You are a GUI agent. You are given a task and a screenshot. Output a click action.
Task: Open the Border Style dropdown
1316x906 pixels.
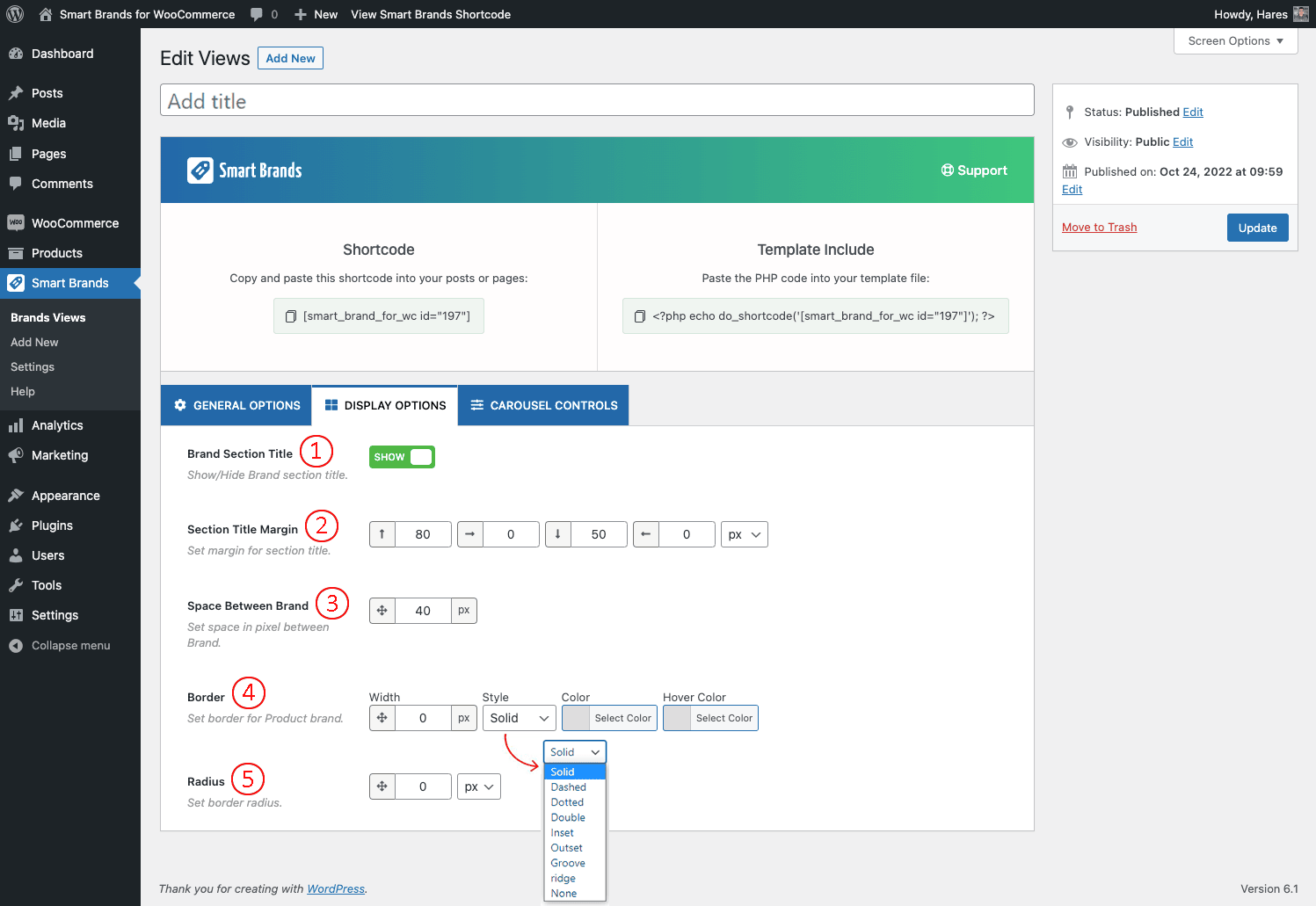click(519, 718)
